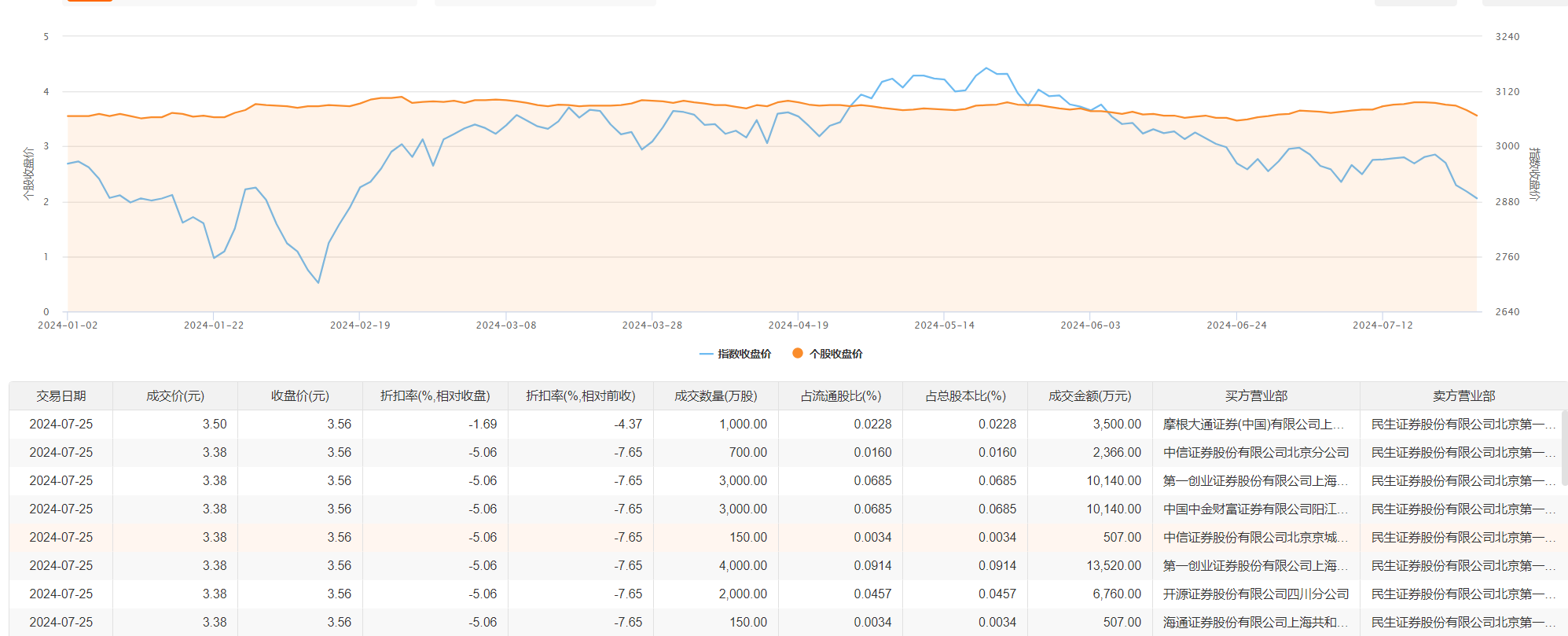This screenshot has height=636, width=1568.
Task: Click the 2024-05-14 x-axis date label
Action: pos(944,325)
